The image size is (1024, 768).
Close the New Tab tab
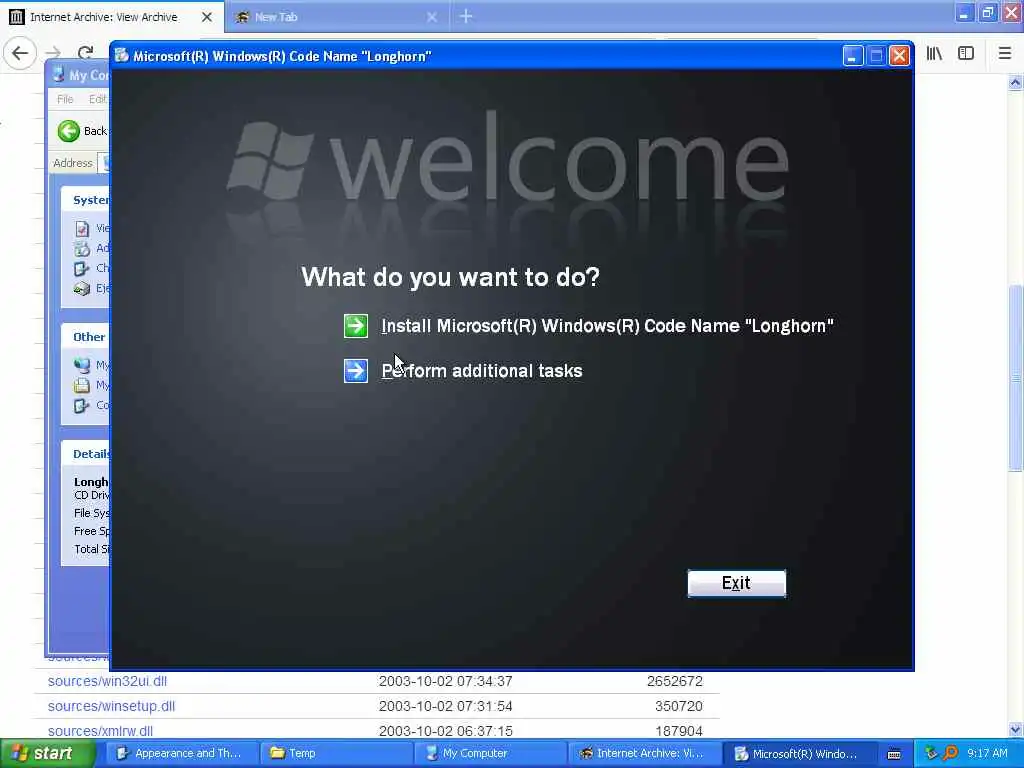point(432,17)
